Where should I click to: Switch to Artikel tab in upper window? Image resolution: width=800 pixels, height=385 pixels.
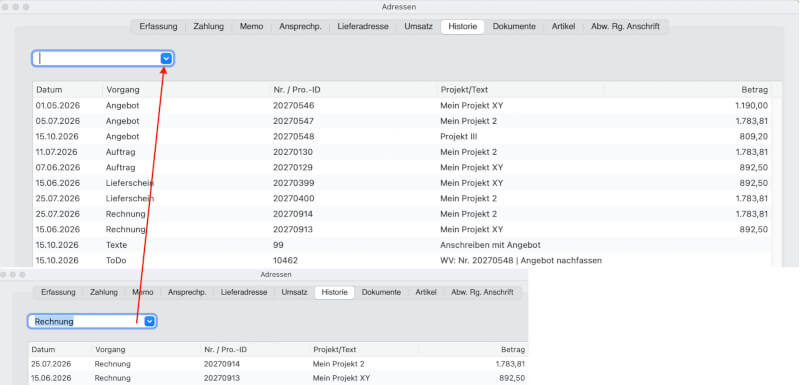point(563,27)
